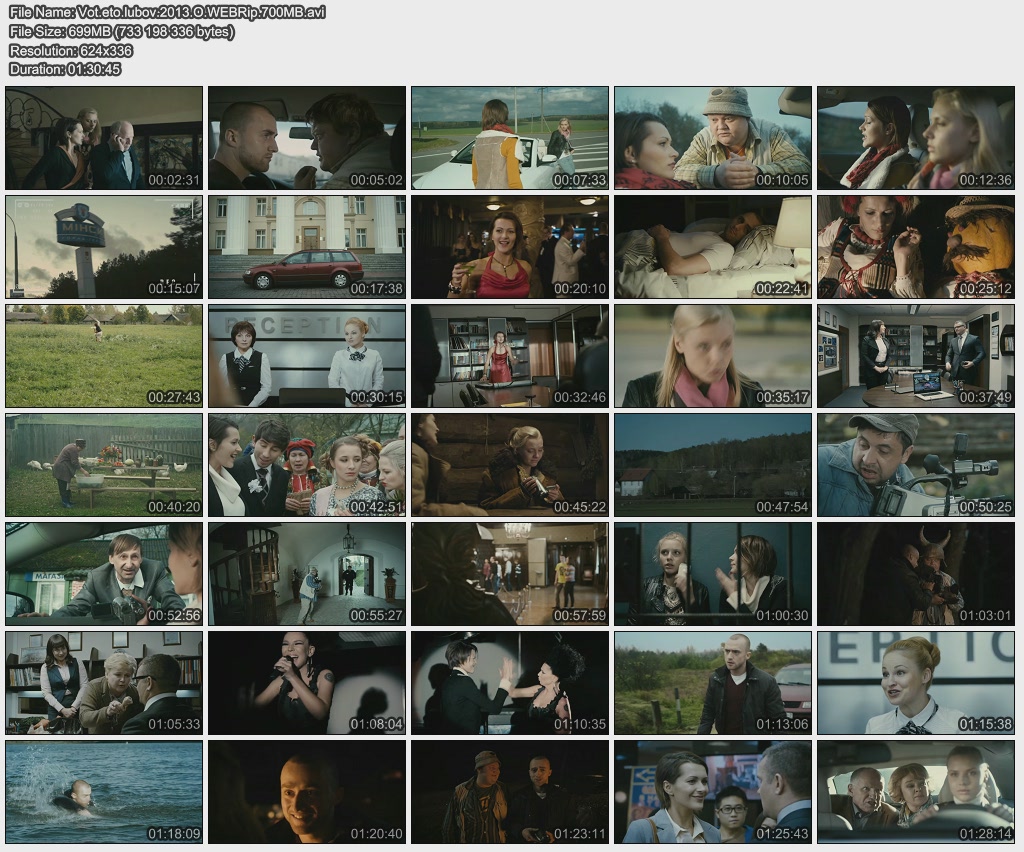Viewport: 1024px width, 852px height.
Task: Click the thumbnail timestamped 00:02:31
Action: (104, 138)
